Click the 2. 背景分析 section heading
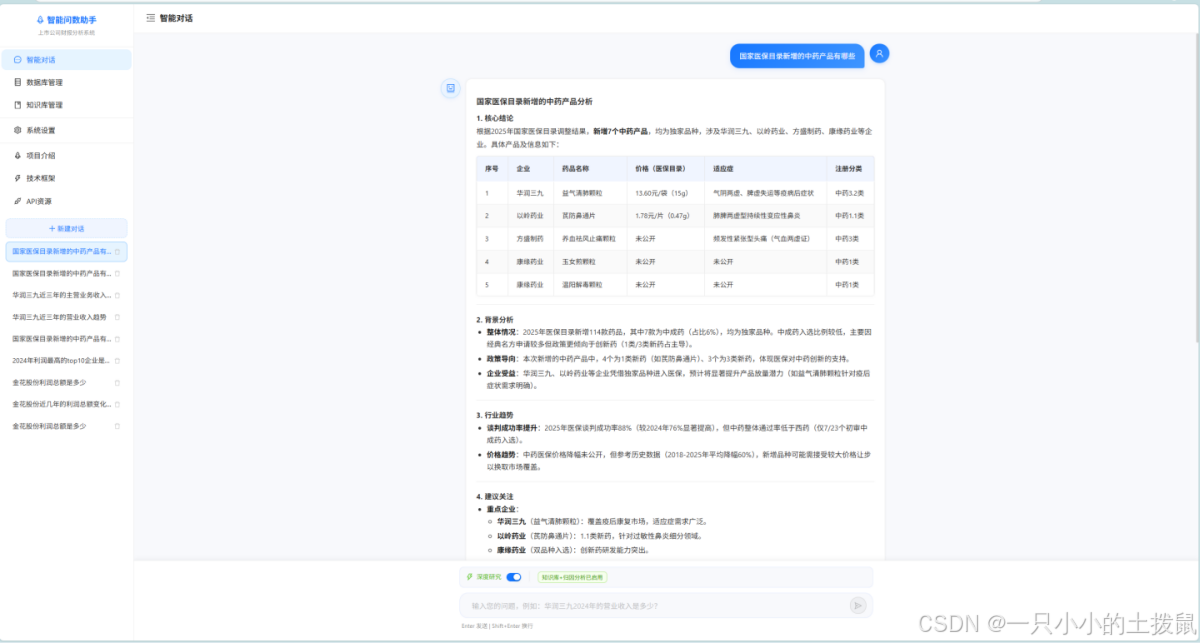This screenshot has height=643, width=1201. pos(495,320)
